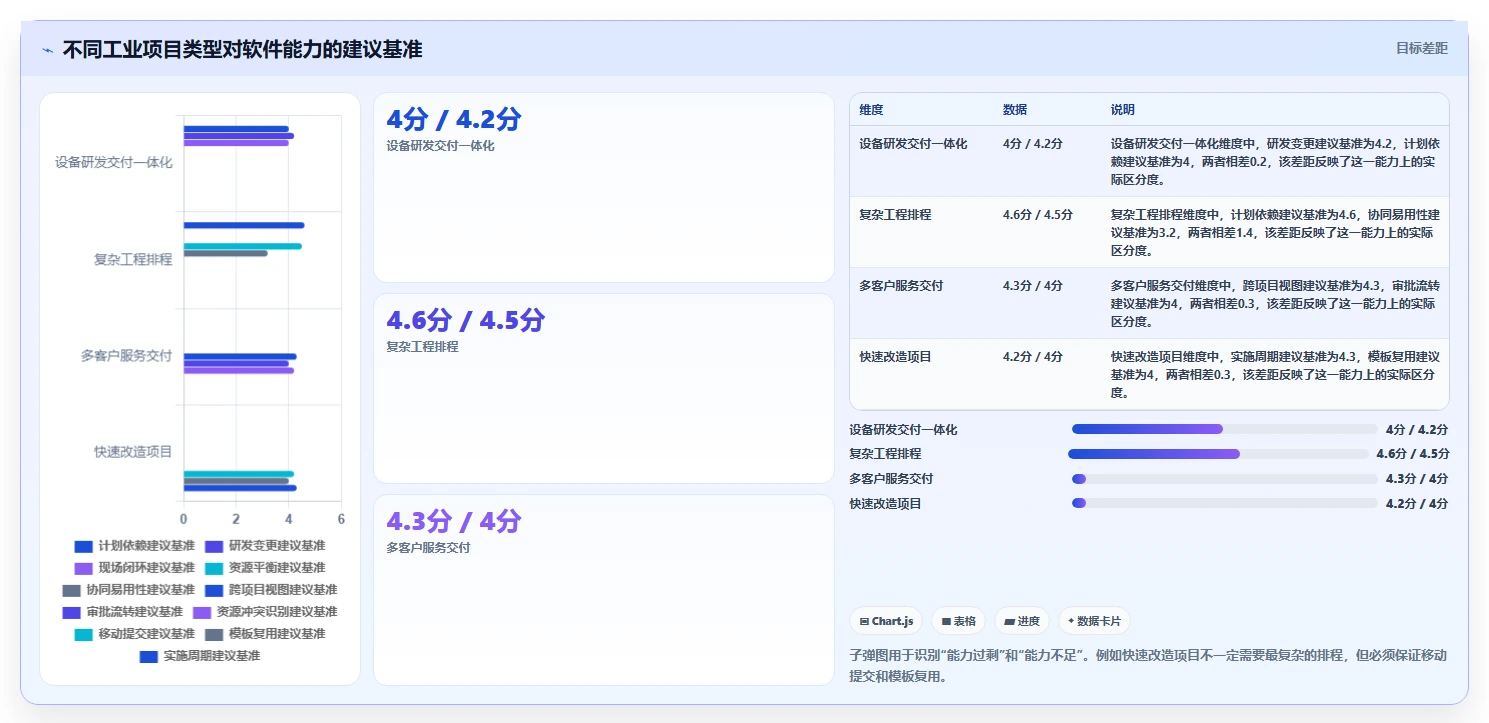This screenshot has height=723, width=1489.
Task: Hide the 现场闭环建议基准 dataset via legend
Action: click(x=134, y=568)
